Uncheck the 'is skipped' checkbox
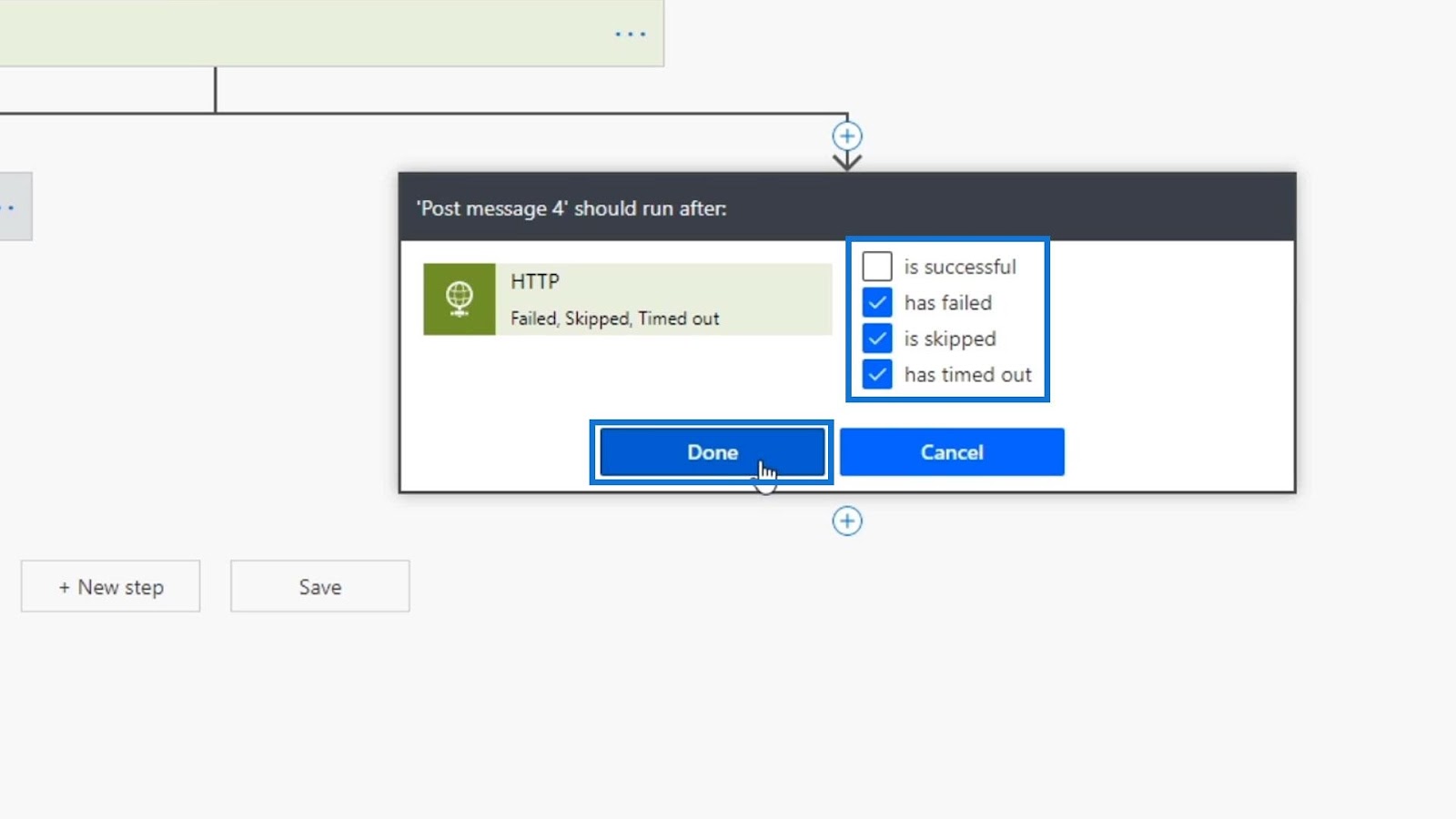 click(x=877, y=339)
